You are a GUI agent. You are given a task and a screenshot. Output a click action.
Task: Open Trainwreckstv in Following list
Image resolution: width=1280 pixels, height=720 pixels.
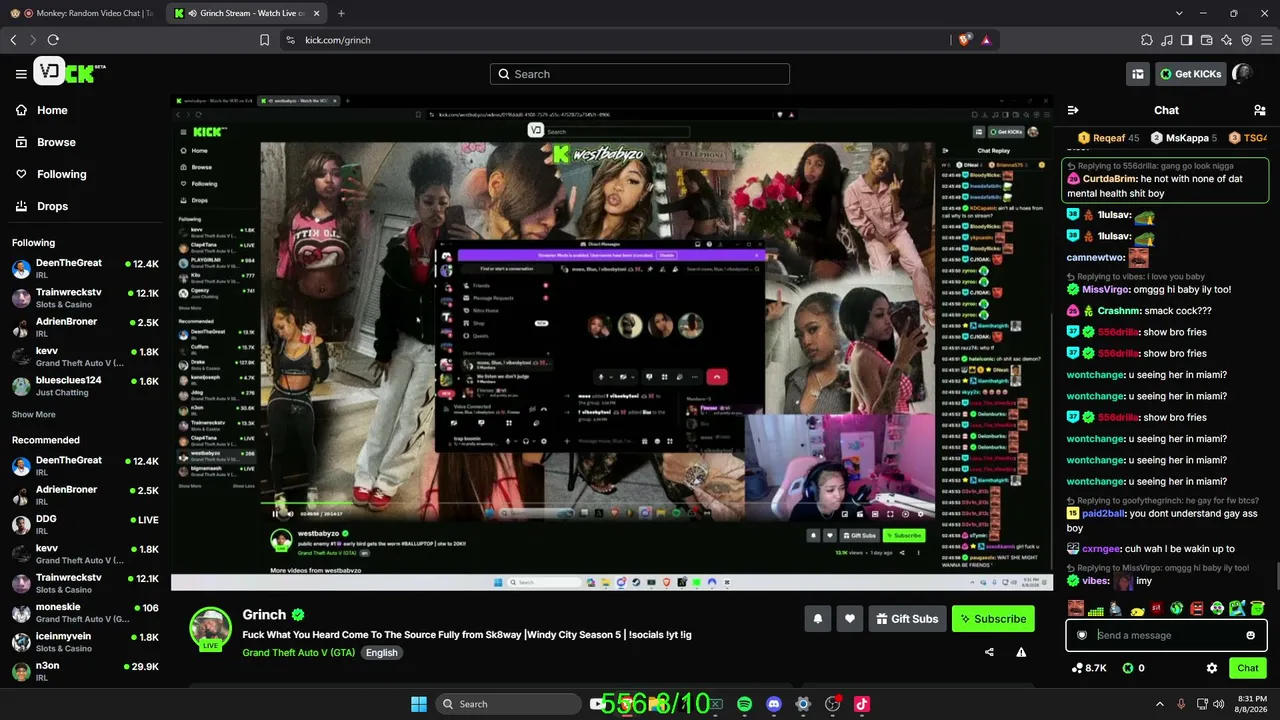pyautogui.click(x=85, y=297)
